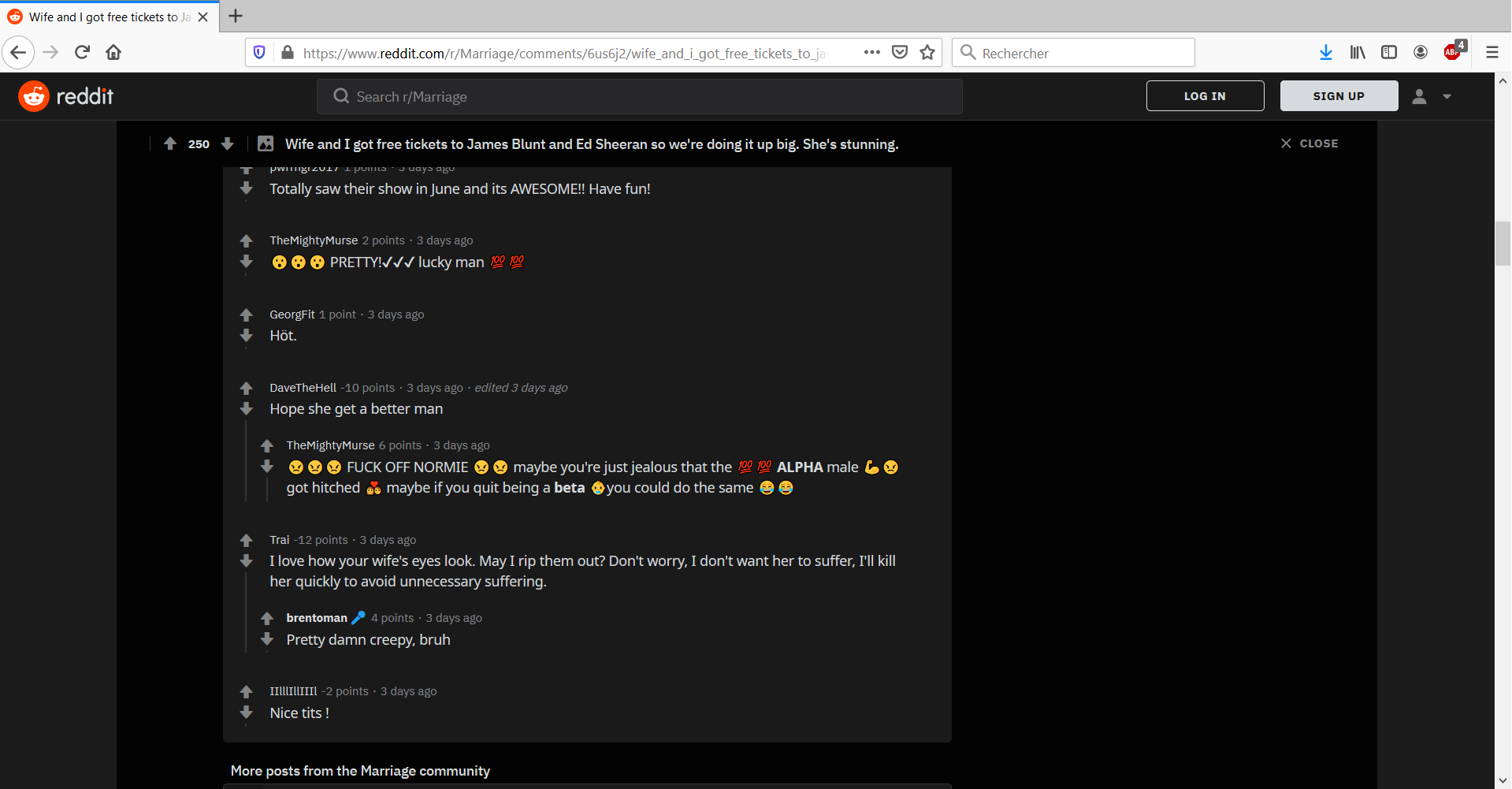Viewport: 1512px width, 789px height.
Task: Downvote the post with 250 points
Action: click(228, 143)
